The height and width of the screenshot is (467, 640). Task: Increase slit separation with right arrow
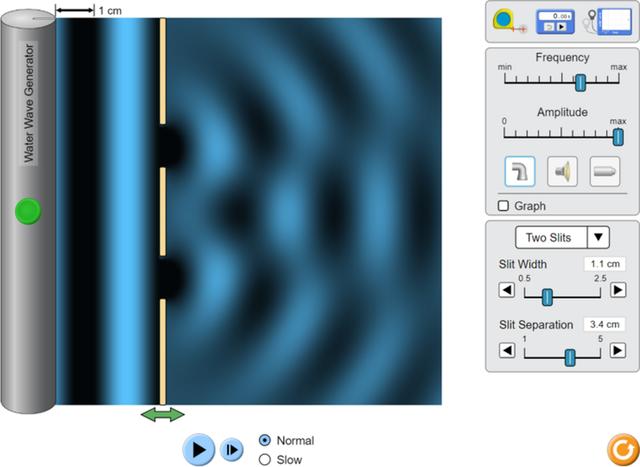pyautogui.click(x=618, y=351)
